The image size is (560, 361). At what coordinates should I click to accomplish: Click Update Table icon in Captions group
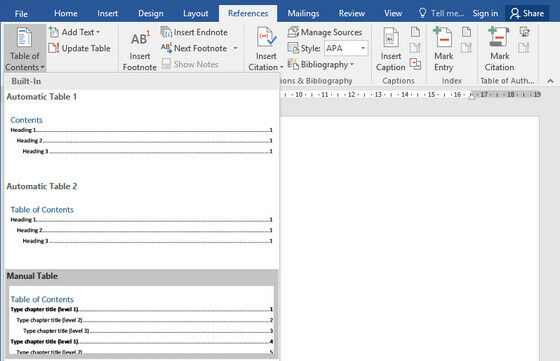click(x=415, y=48)
